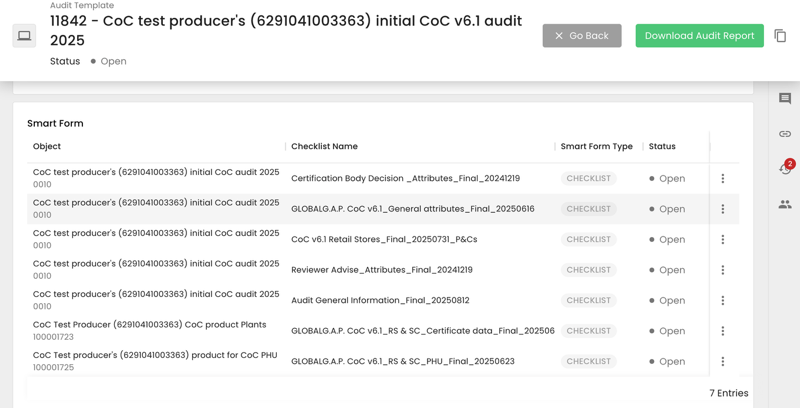Open the comments icon in right sidebar

[785, 99]
